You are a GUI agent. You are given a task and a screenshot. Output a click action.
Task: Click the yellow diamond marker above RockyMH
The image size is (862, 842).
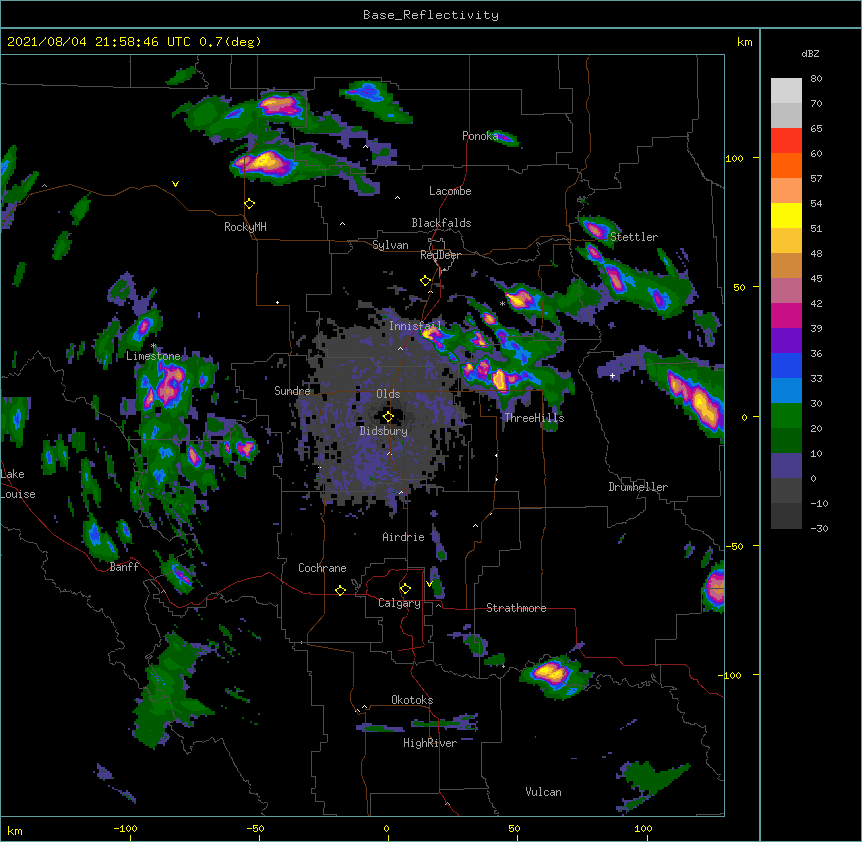click(250, 204)
